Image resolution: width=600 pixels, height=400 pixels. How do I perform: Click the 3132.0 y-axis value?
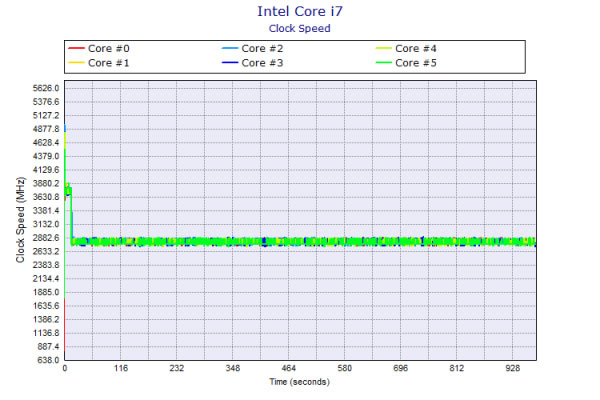46,224
